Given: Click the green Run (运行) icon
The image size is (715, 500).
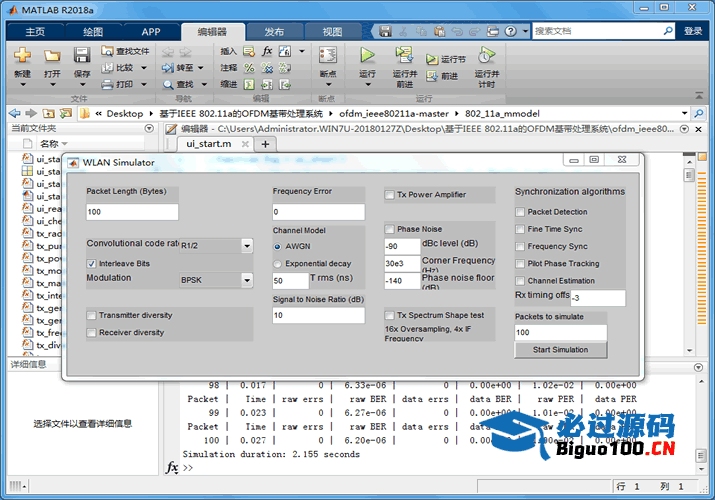Looking at the screenshot, I should (367, 56).
